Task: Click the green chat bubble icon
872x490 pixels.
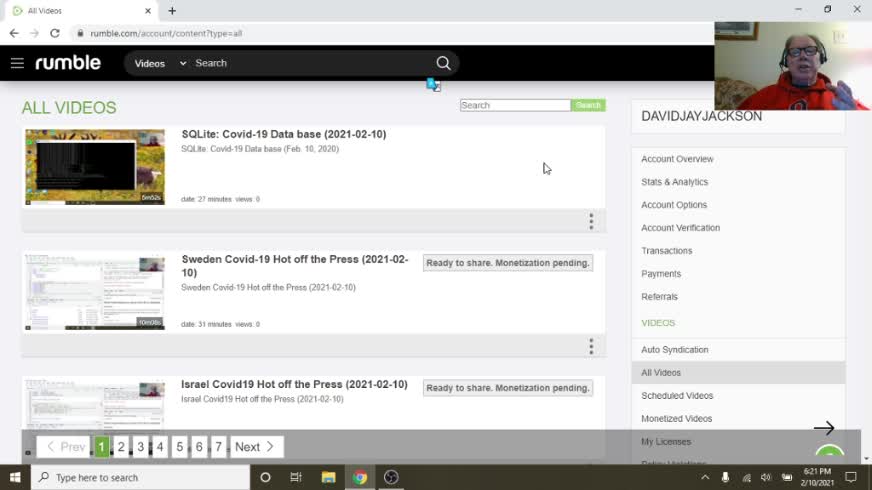Action: coord(830,453)
